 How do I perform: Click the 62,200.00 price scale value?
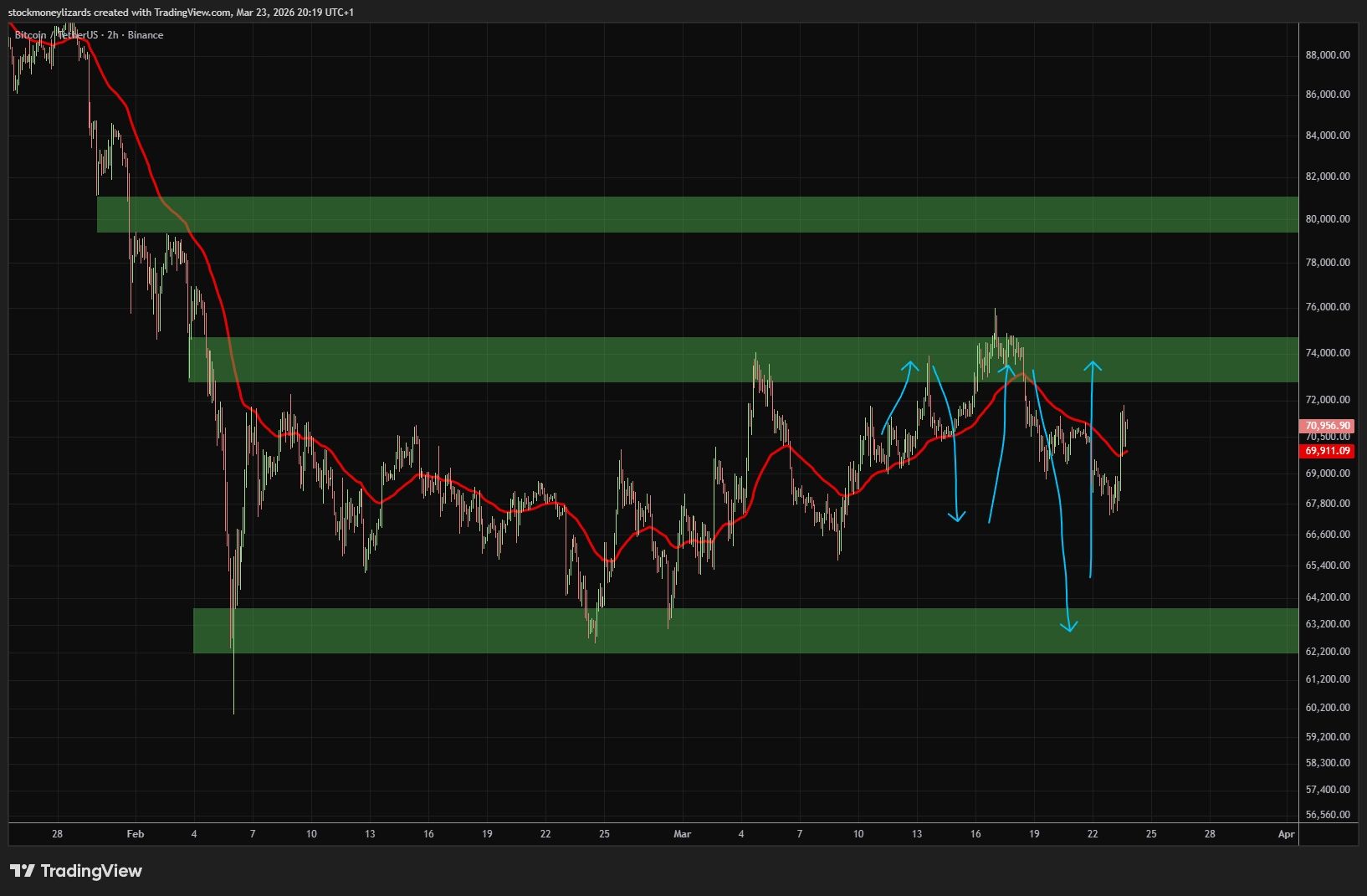[x=1328, y=652]
